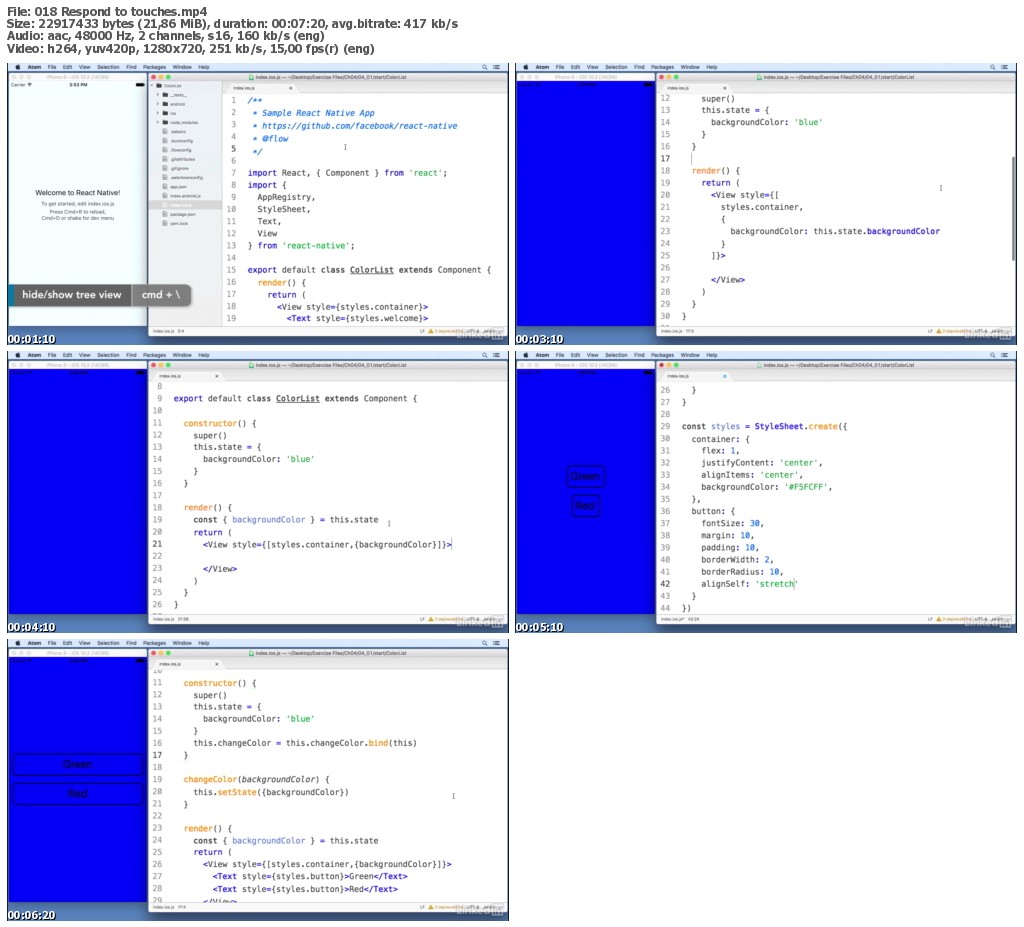
Task: Click 'const styles = StyleSheet.create({' line
Action: 764,426
